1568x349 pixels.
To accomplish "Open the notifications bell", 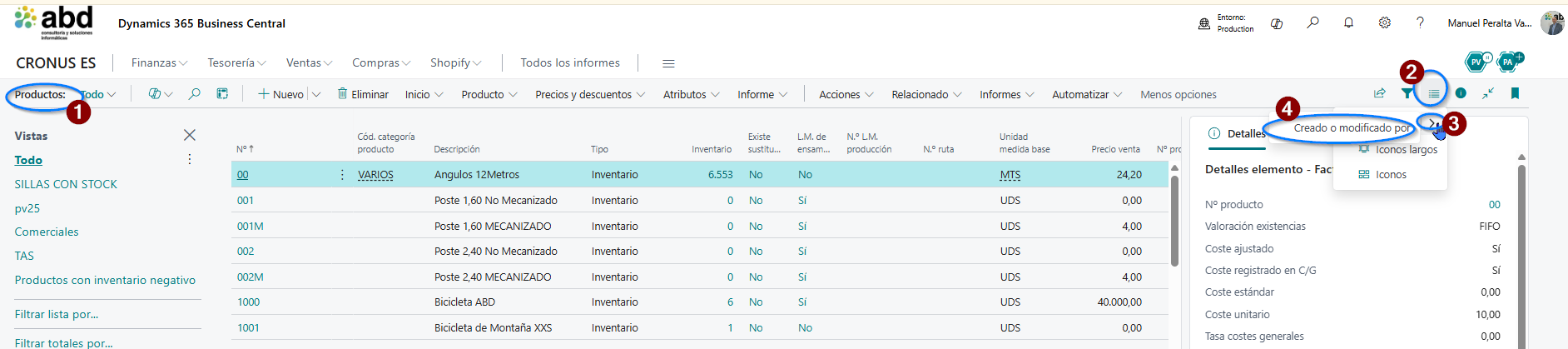I will (1348, 23).
